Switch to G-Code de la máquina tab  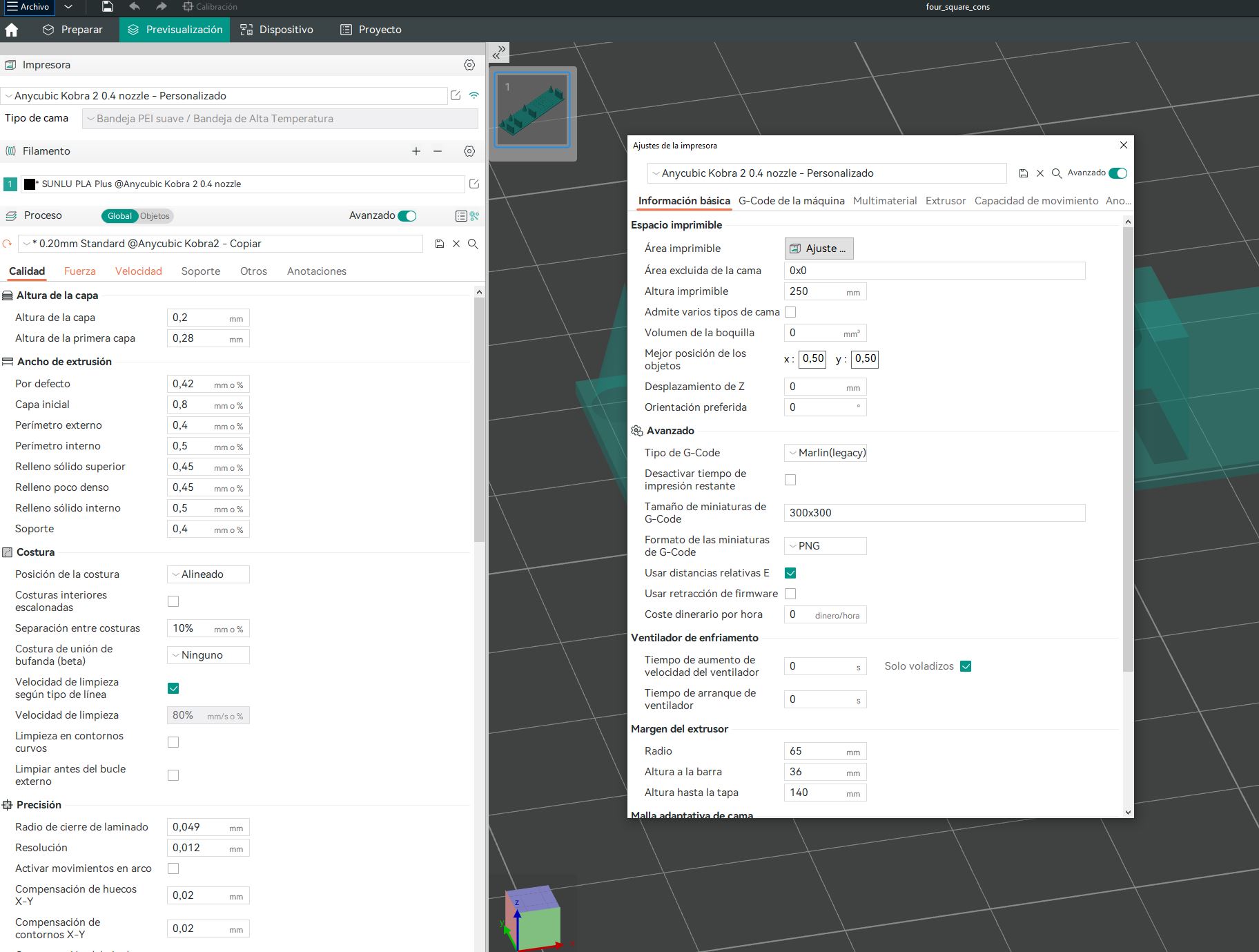pyautogui.click(x=791, y=201)
